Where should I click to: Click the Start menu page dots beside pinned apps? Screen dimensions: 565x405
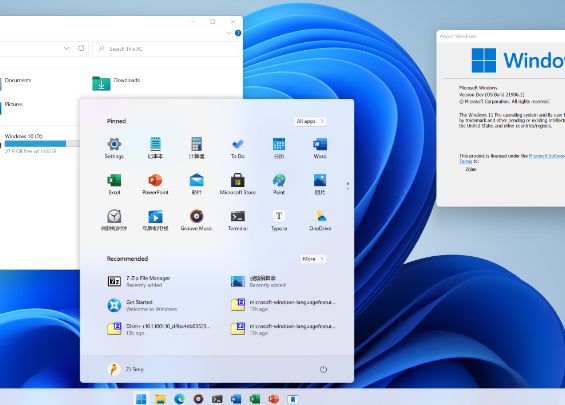[348, 186]
